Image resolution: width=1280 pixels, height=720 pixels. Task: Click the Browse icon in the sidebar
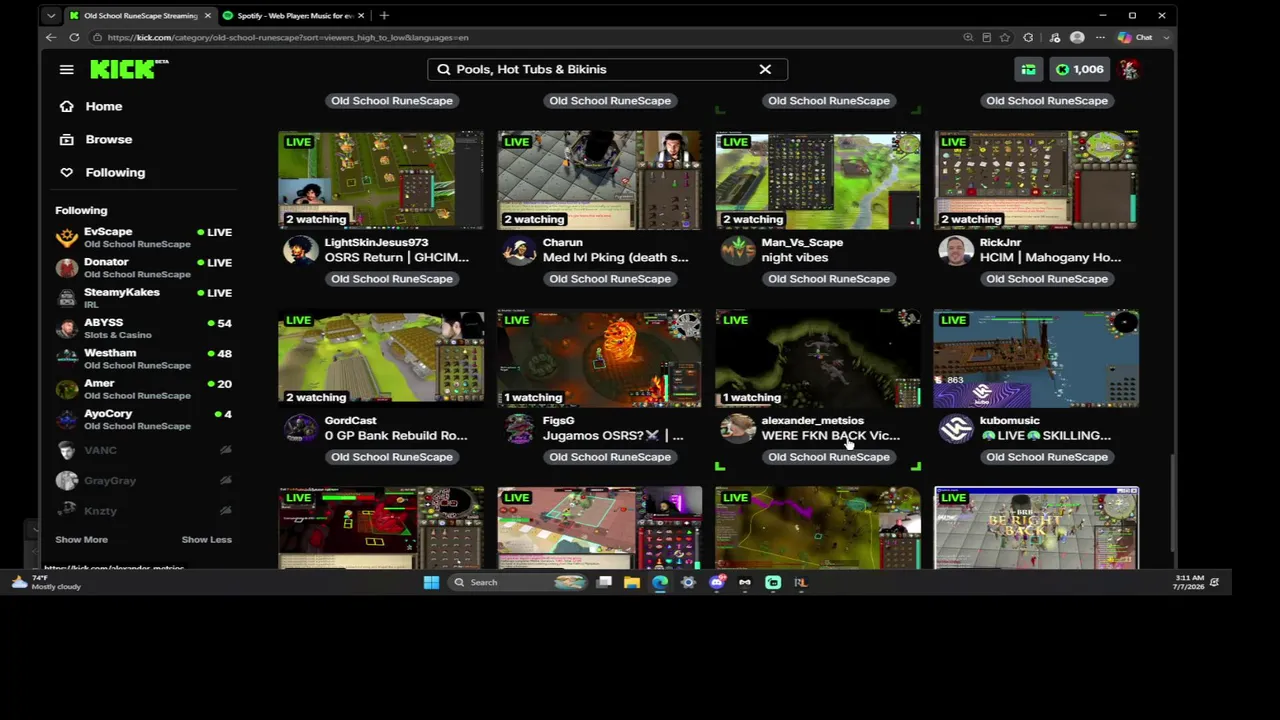66,139
